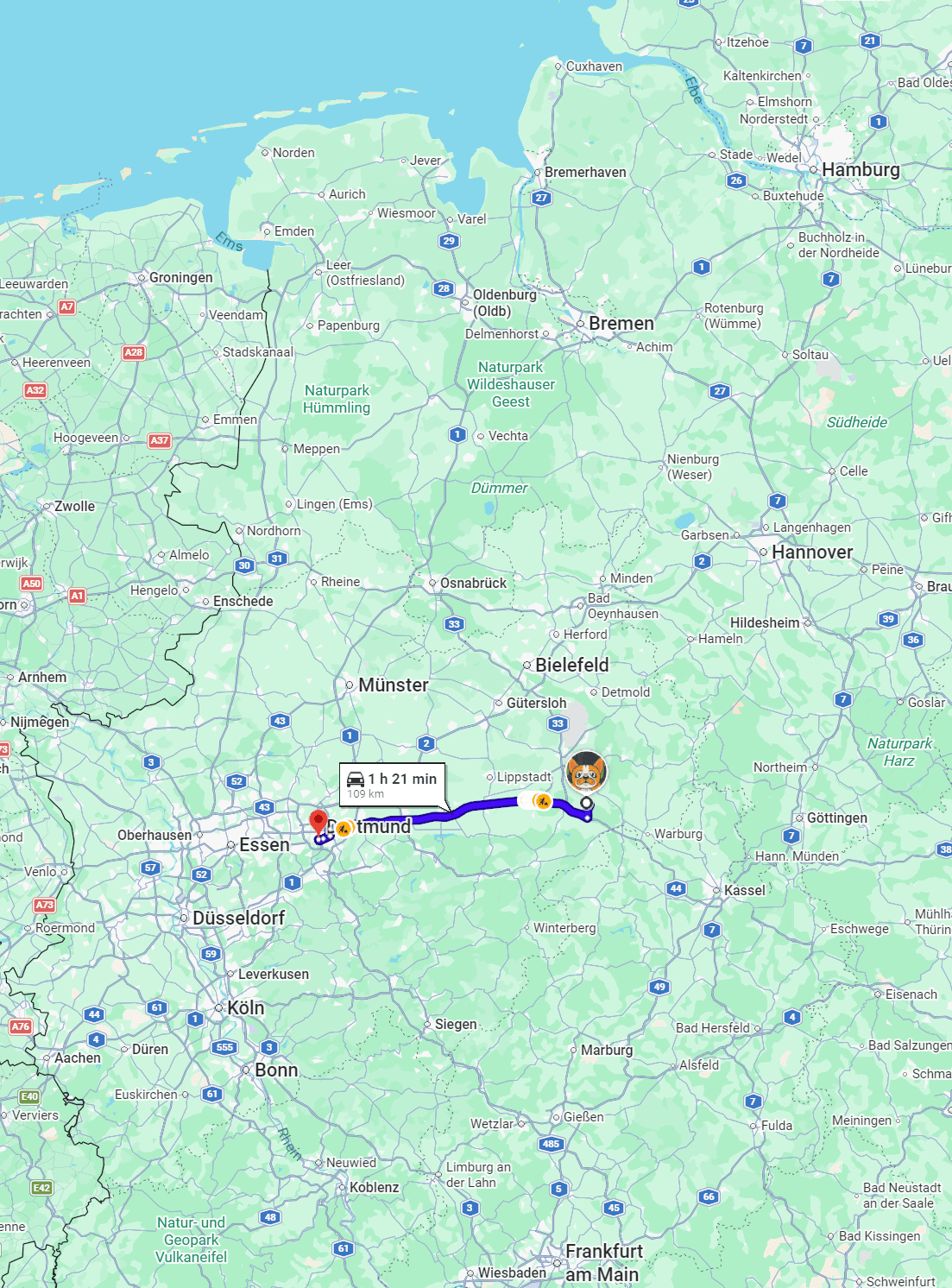The width and height of the screenshot is (952, 1288).
Task: Select the dog avatar location marker
Action: pos(586,772)
